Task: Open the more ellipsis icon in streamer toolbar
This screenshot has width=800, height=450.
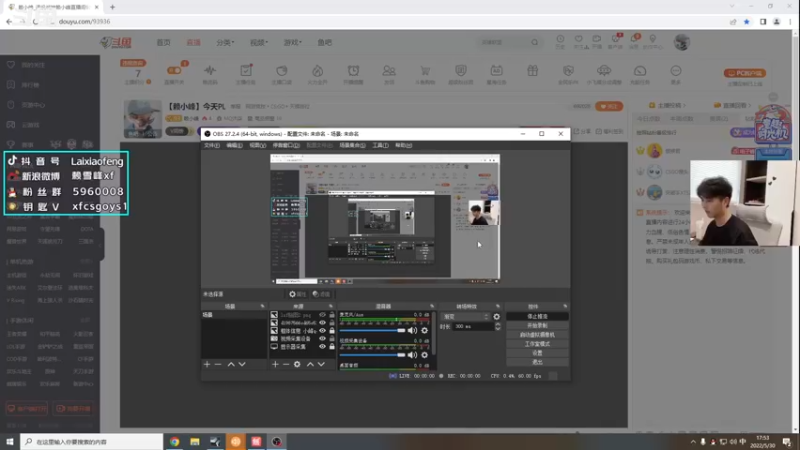Action: [676, 70]
